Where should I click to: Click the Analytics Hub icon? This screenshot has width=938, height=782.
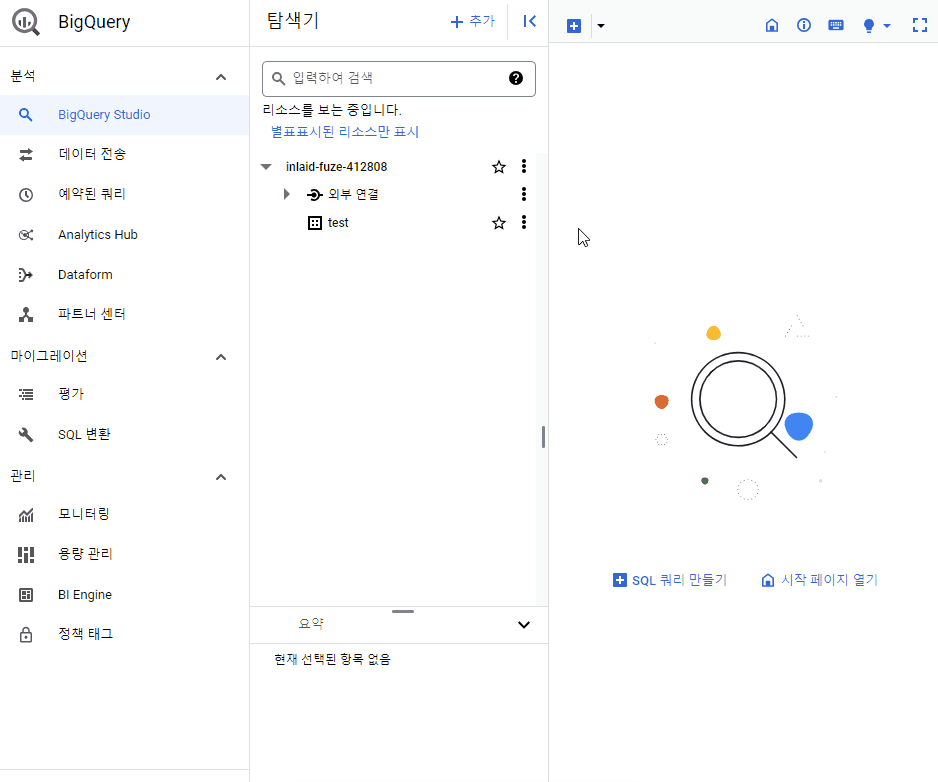point(26,235)
